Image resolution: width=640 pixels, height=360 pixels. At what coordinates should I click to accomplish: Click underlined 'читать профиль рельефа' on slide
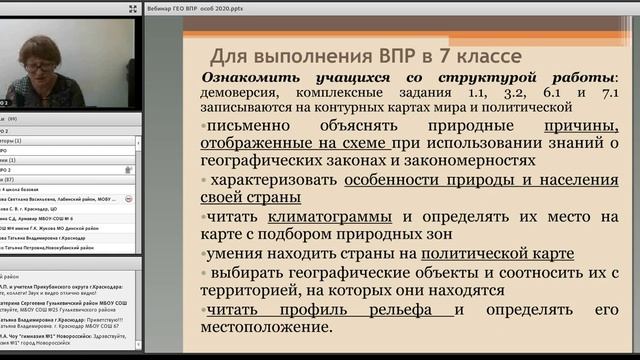coord(320,310)
